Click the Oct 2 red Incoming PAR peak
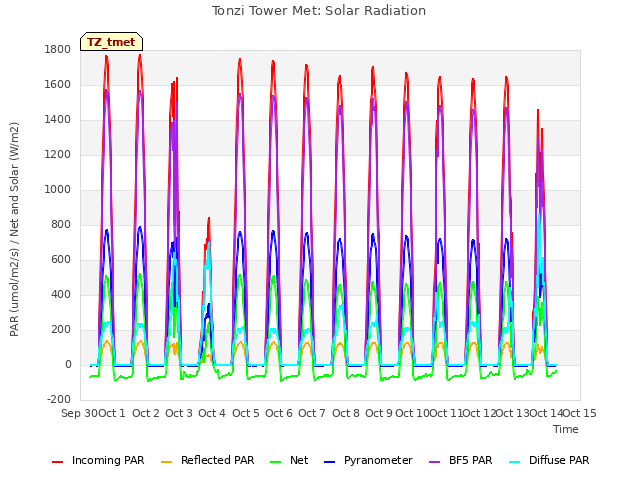The width and height of the screenshot is (640, 480). 140,57
